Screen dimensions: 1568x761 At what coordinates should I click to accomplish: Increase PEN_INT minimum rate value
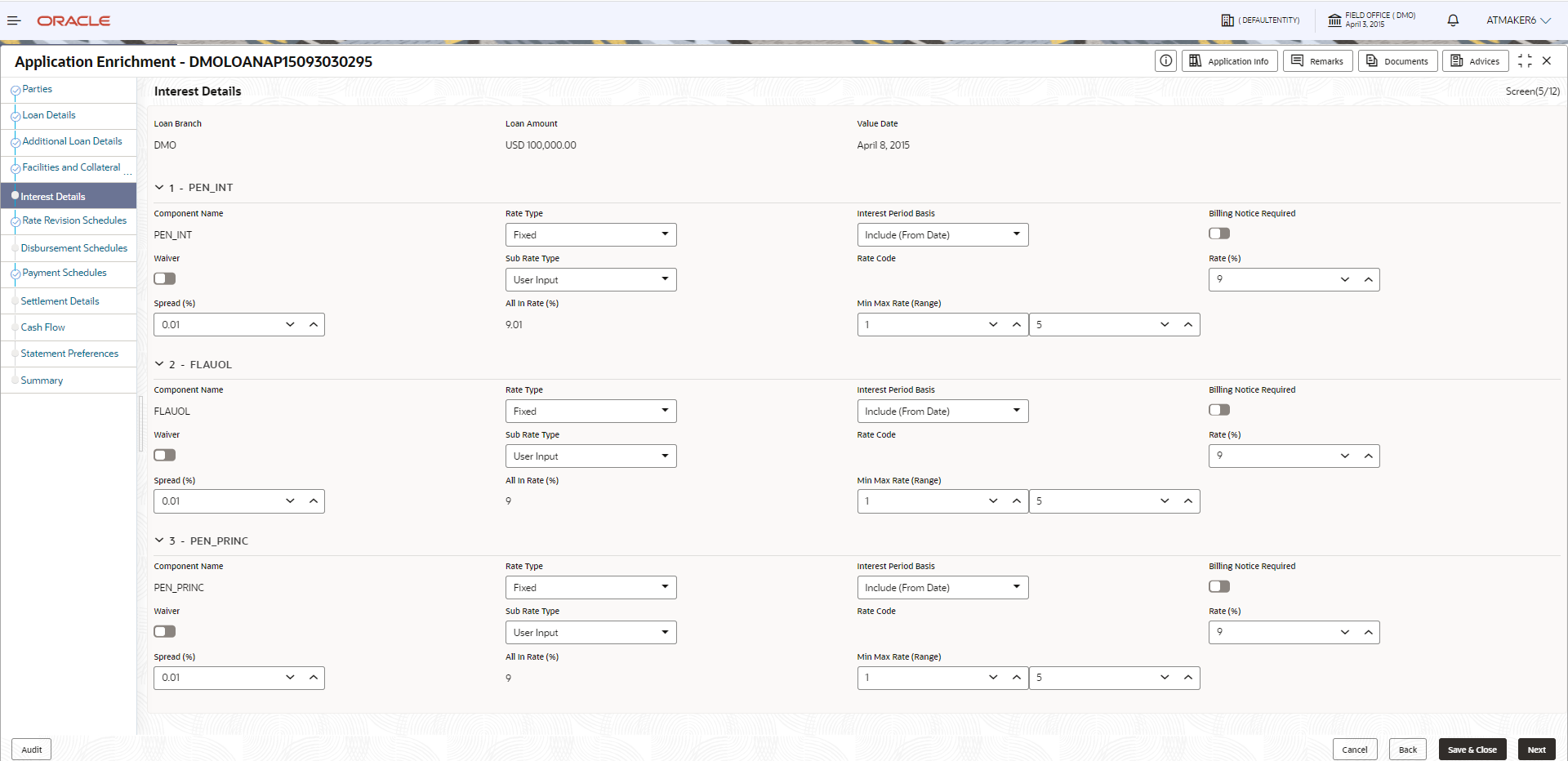(x=1016, y=324)
